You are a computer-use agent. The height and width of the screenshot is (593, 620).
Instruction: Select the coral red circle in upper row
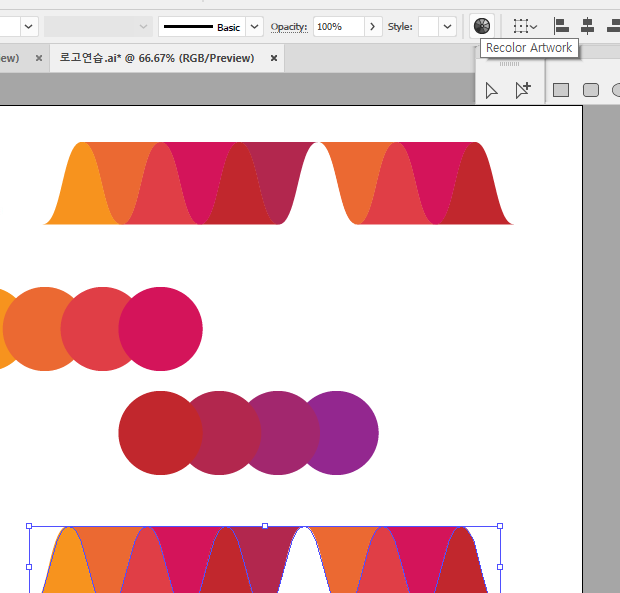point(95,329)
